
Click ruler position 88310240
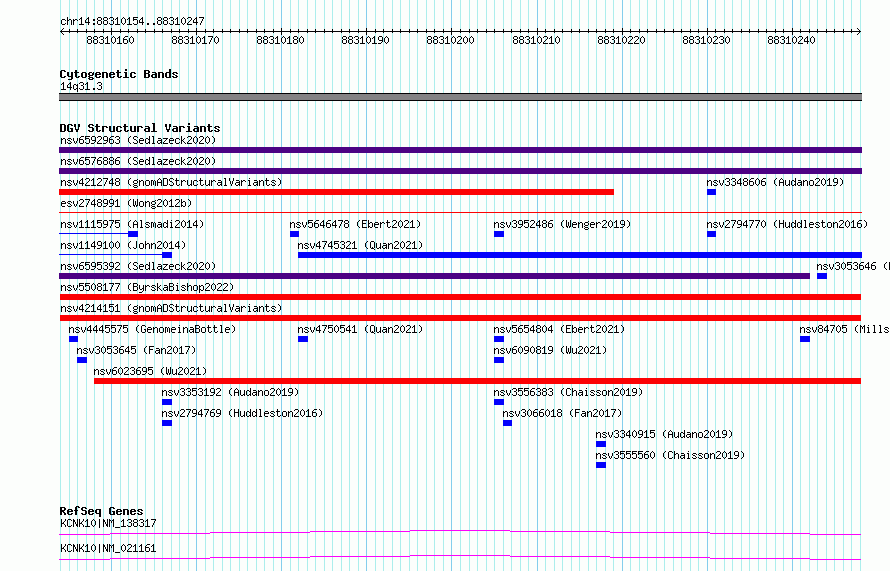pos(791,40)
